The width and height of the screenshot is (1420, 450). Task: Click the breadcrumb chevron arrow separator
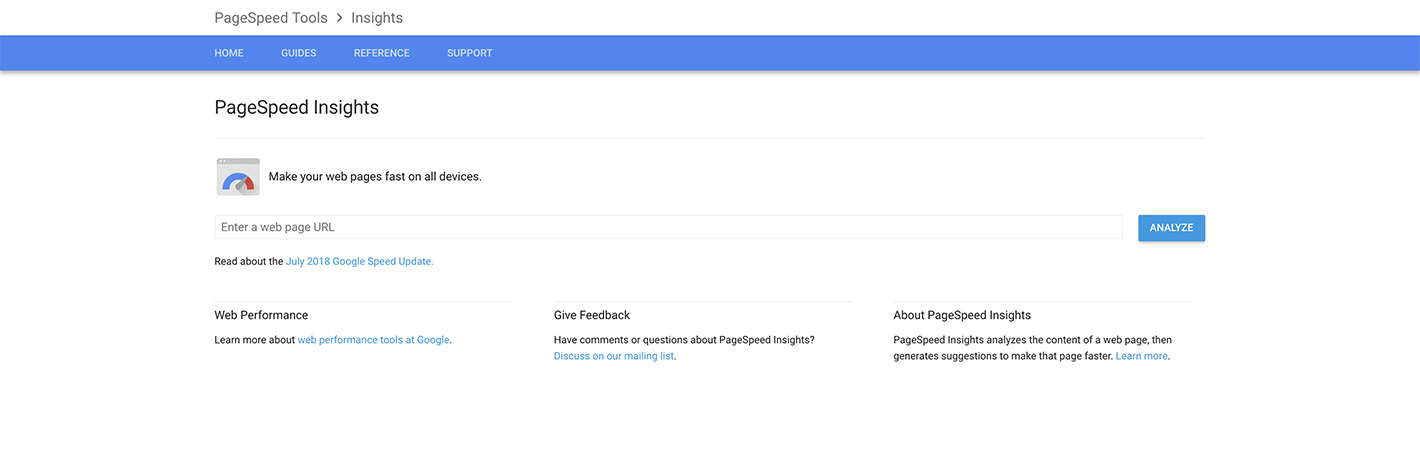(339, 18)
